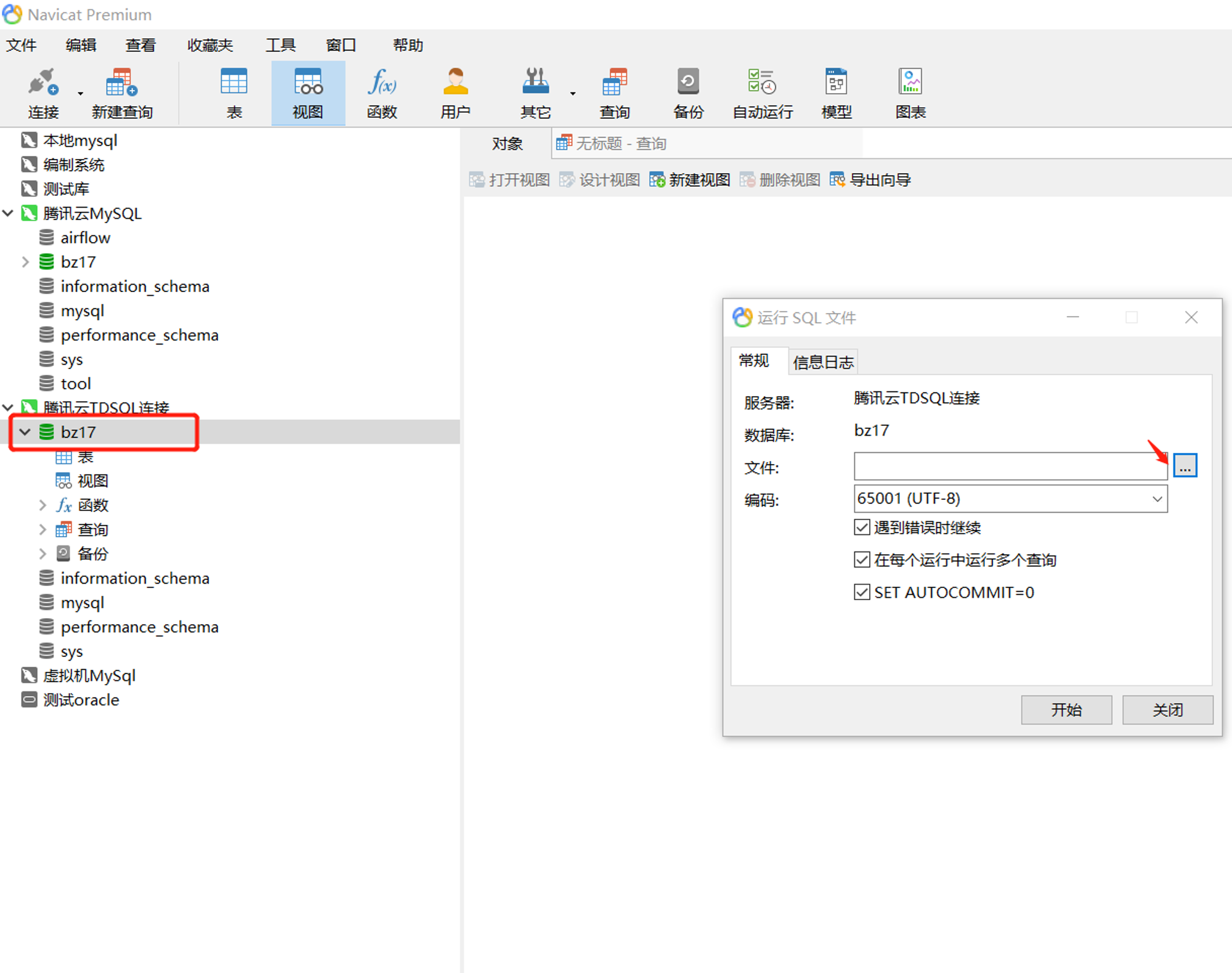Select the tool database

click(x=76, y=384)
